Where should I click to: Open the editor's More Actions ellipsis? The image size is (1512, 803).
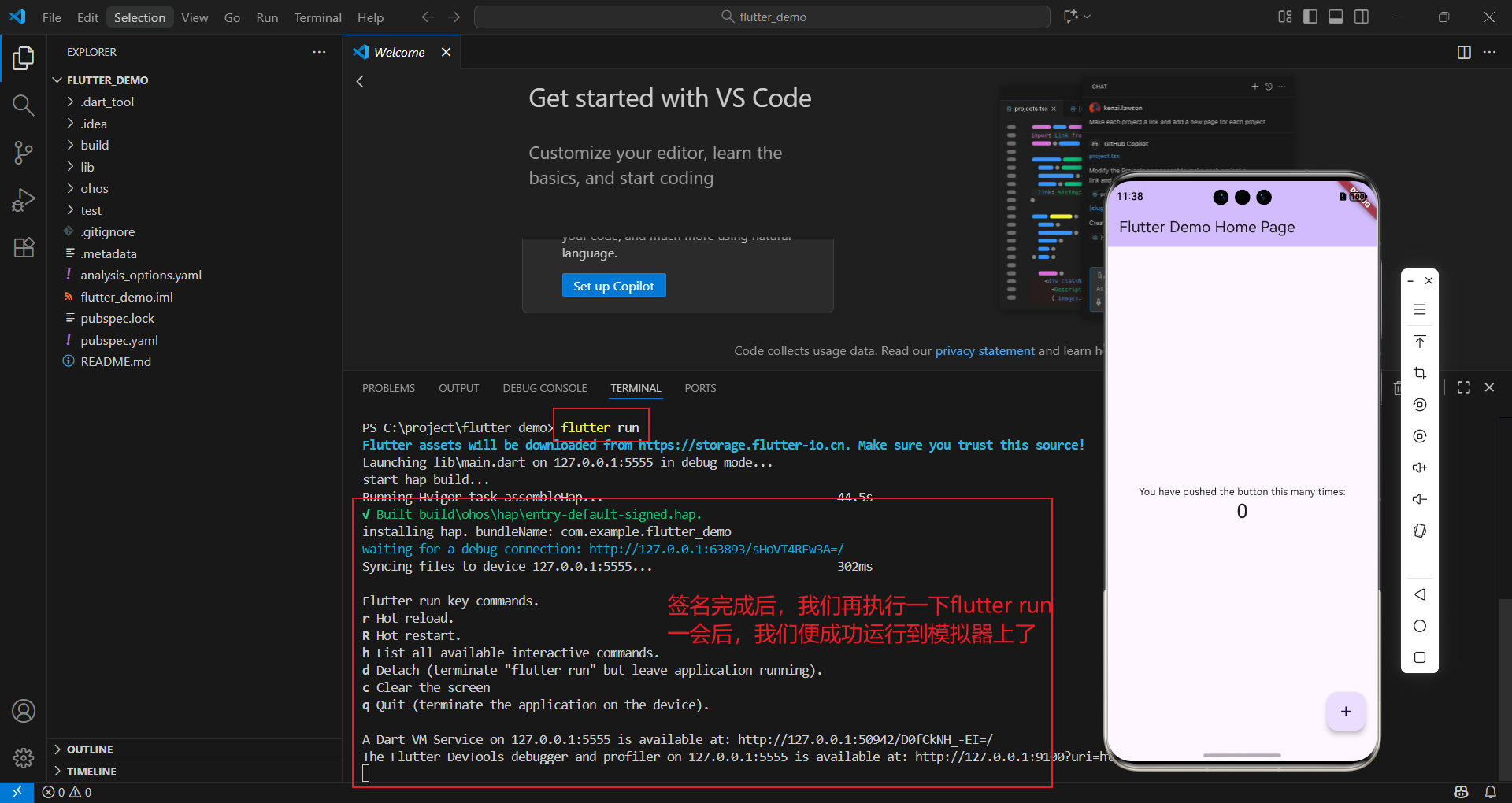[x=1489, y=52]
